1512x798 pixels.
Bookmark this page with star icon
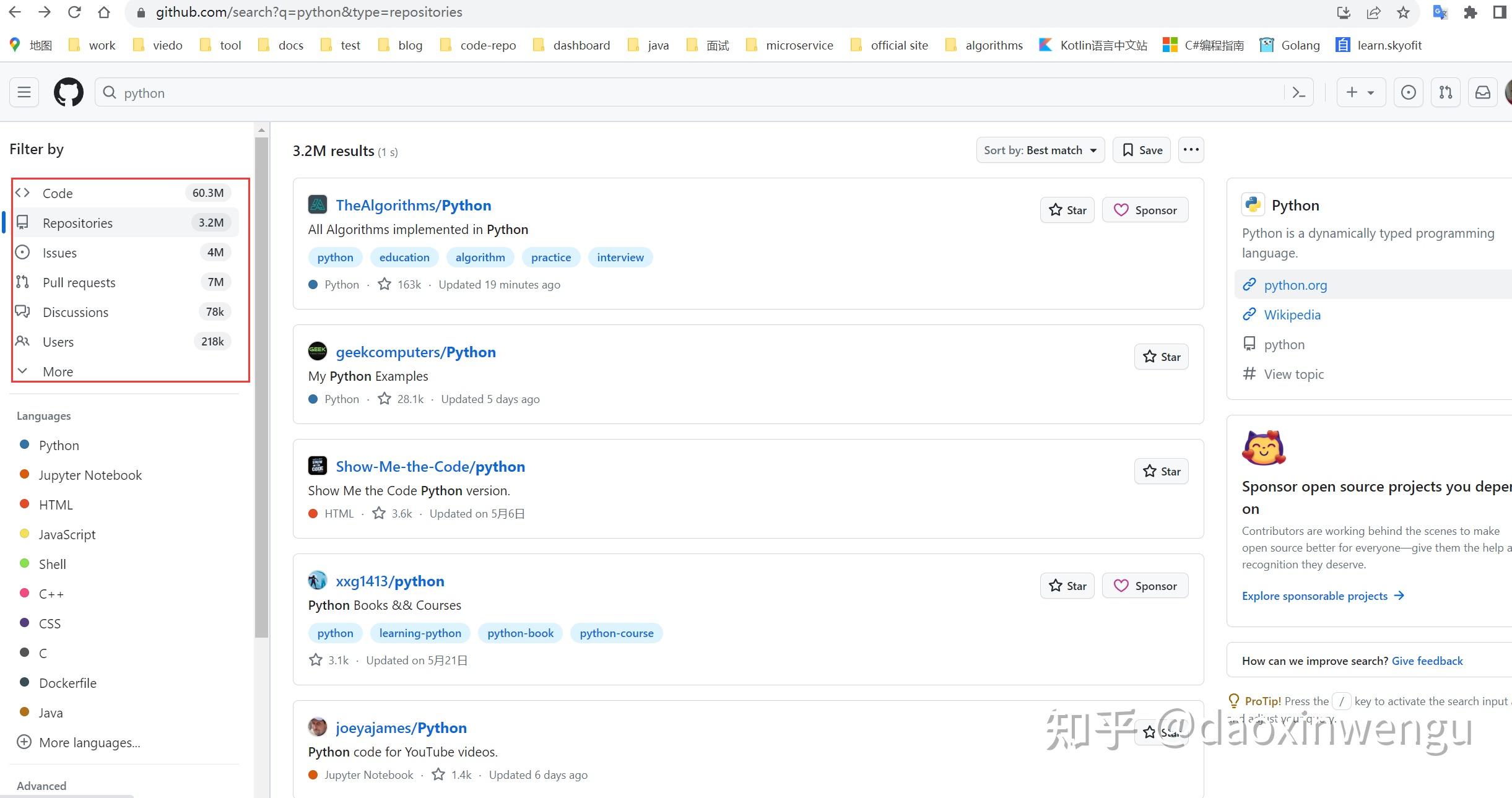tap(1403, 12)
